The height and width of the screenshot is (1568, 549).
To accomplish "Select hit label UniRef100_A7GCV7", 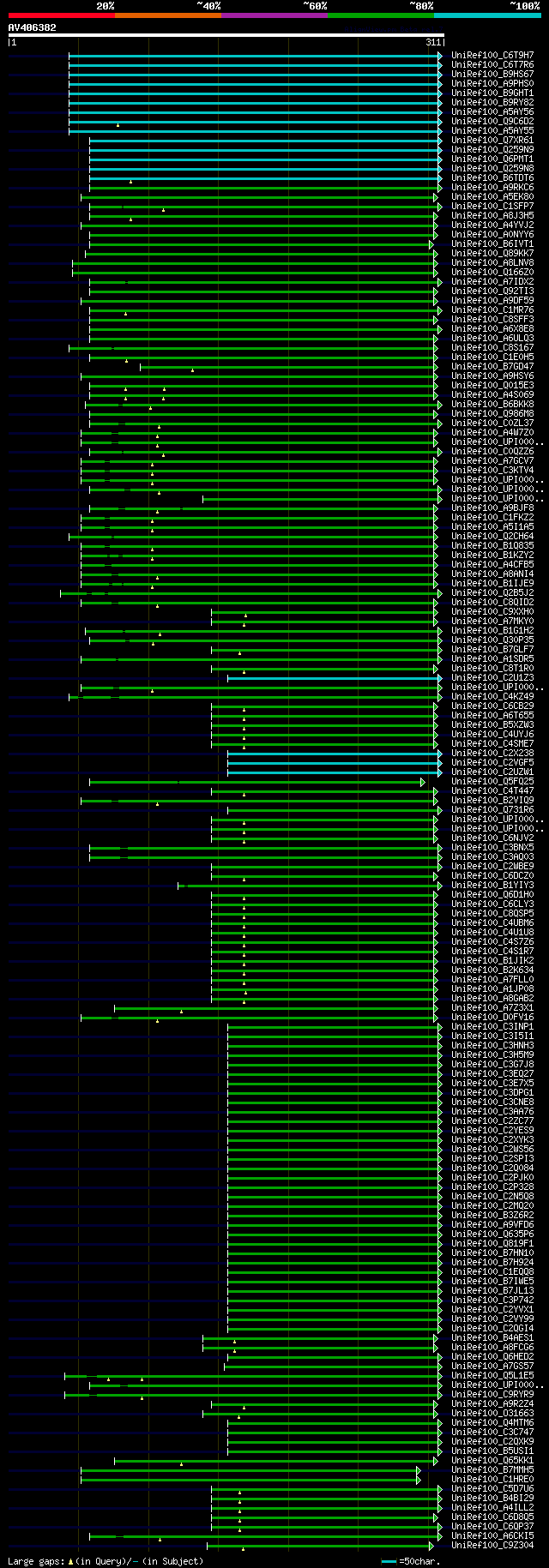I will click(x=492, y=461).
